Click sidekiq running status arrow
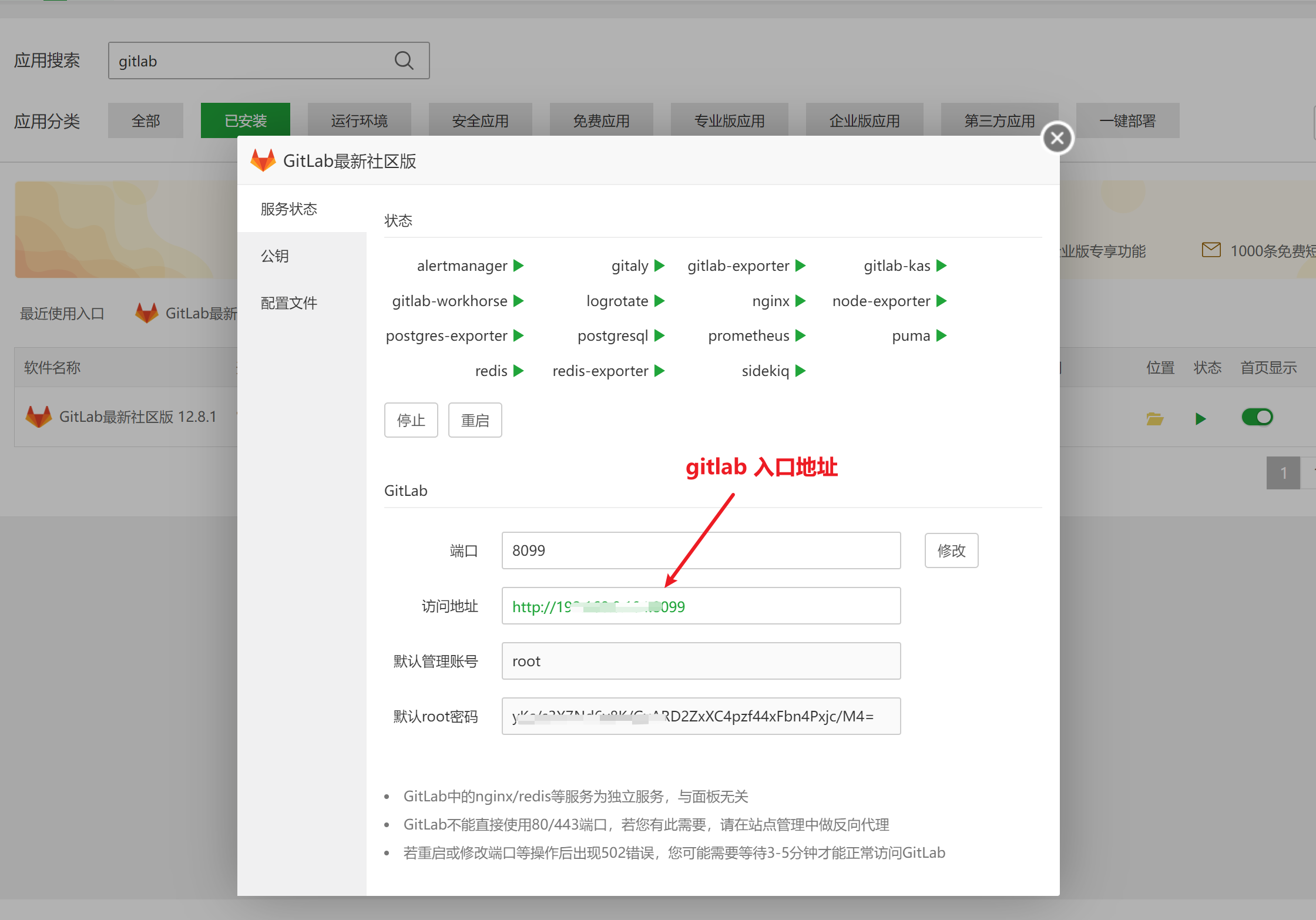 (800, 371)
